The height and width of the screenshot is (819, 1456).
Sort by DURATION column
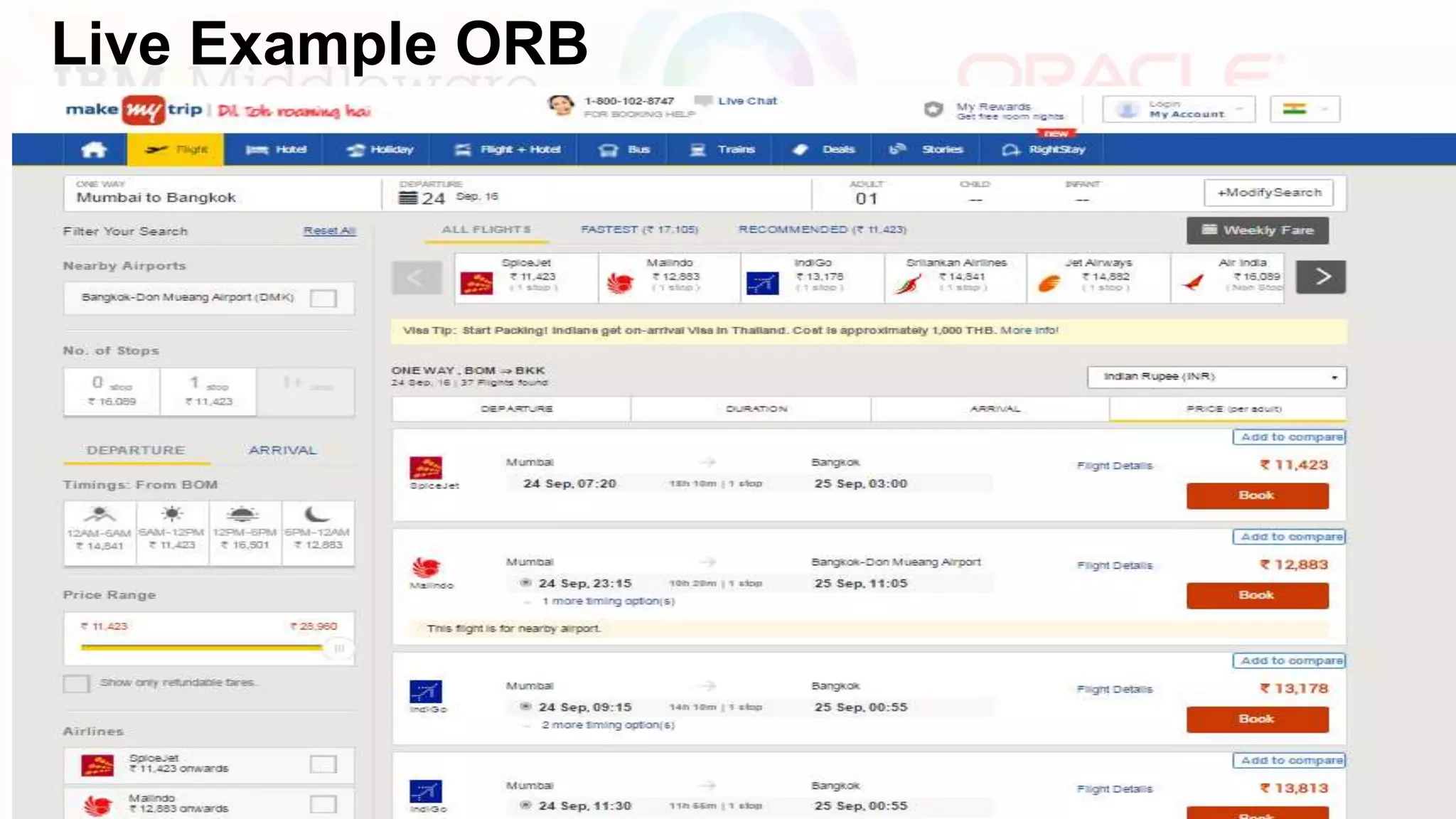point(751,409)
